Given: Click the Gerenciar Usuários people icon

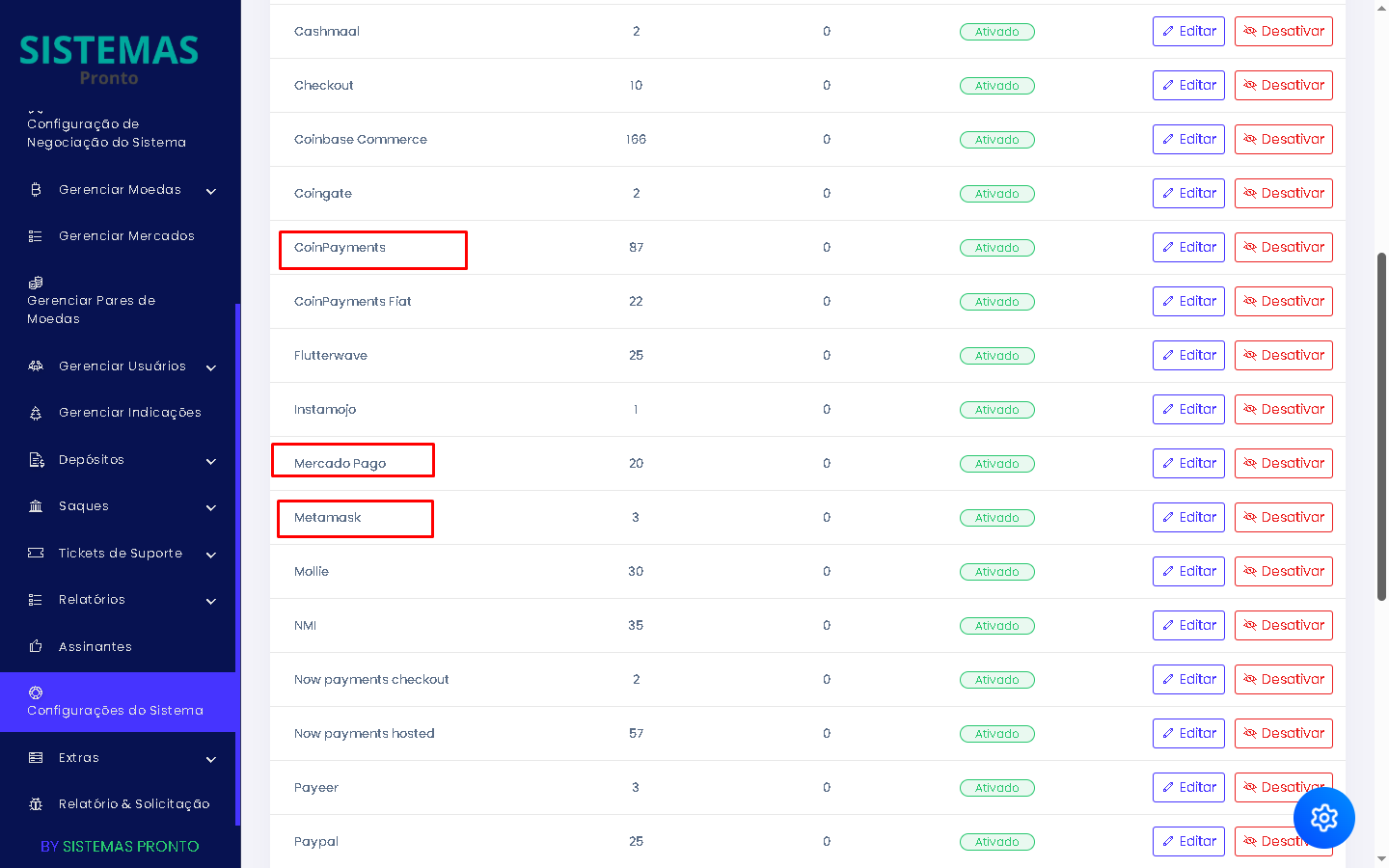Looking at the screenshot, I should 36,366.
